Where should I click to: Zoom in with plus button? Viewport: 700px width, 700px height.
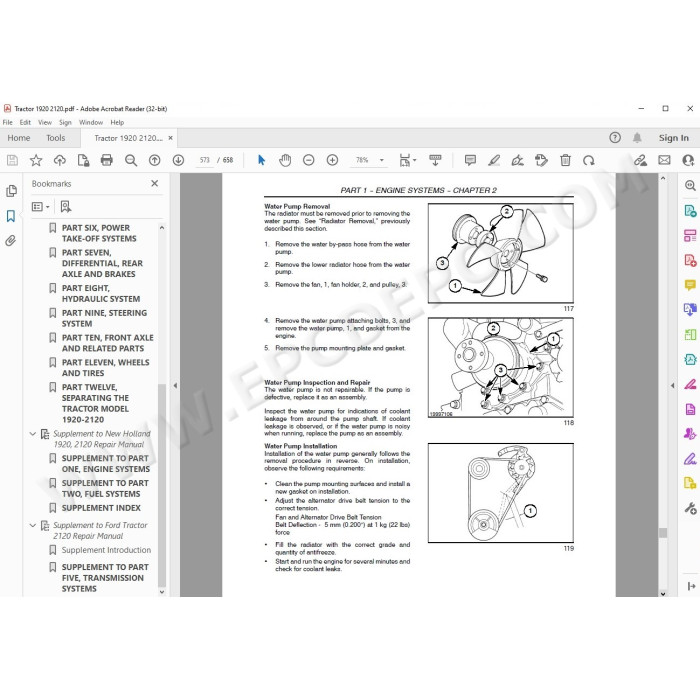pyautogui.click(x=332, y=160)
